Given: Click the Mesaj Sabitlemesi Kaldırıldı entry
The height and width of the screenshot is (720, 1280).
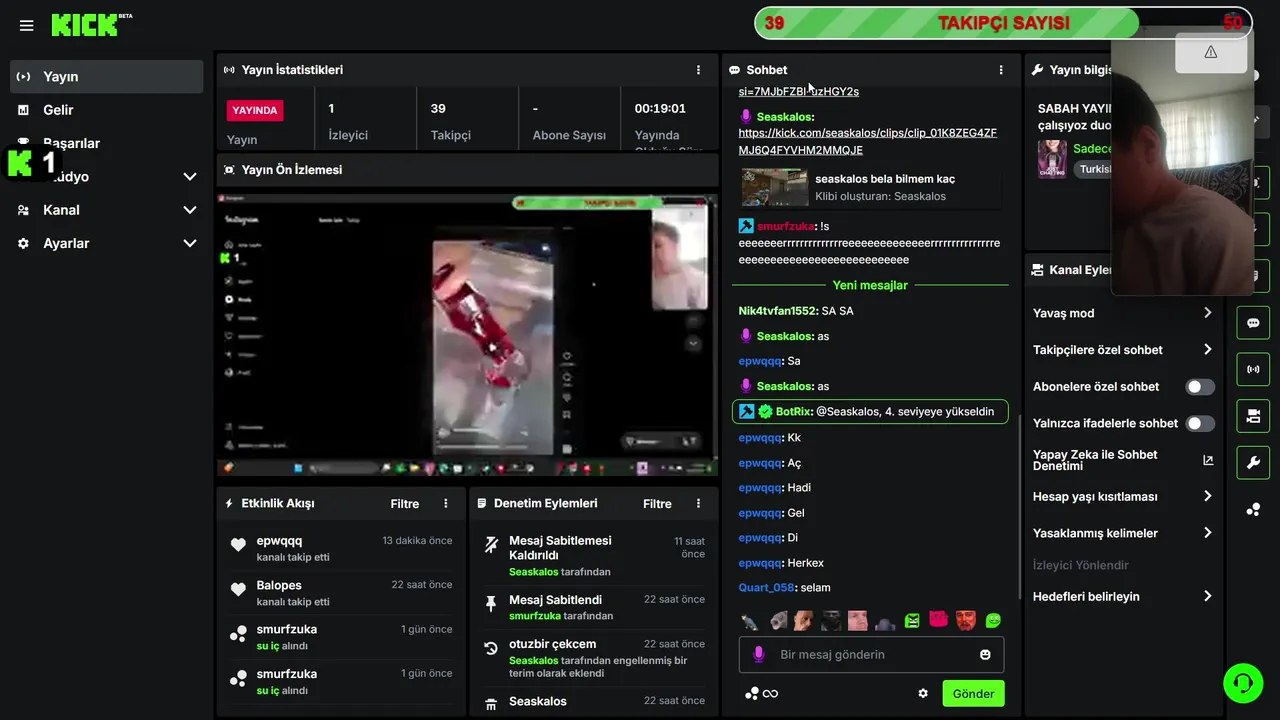Looking at the screenshot, I should point(594,555).
